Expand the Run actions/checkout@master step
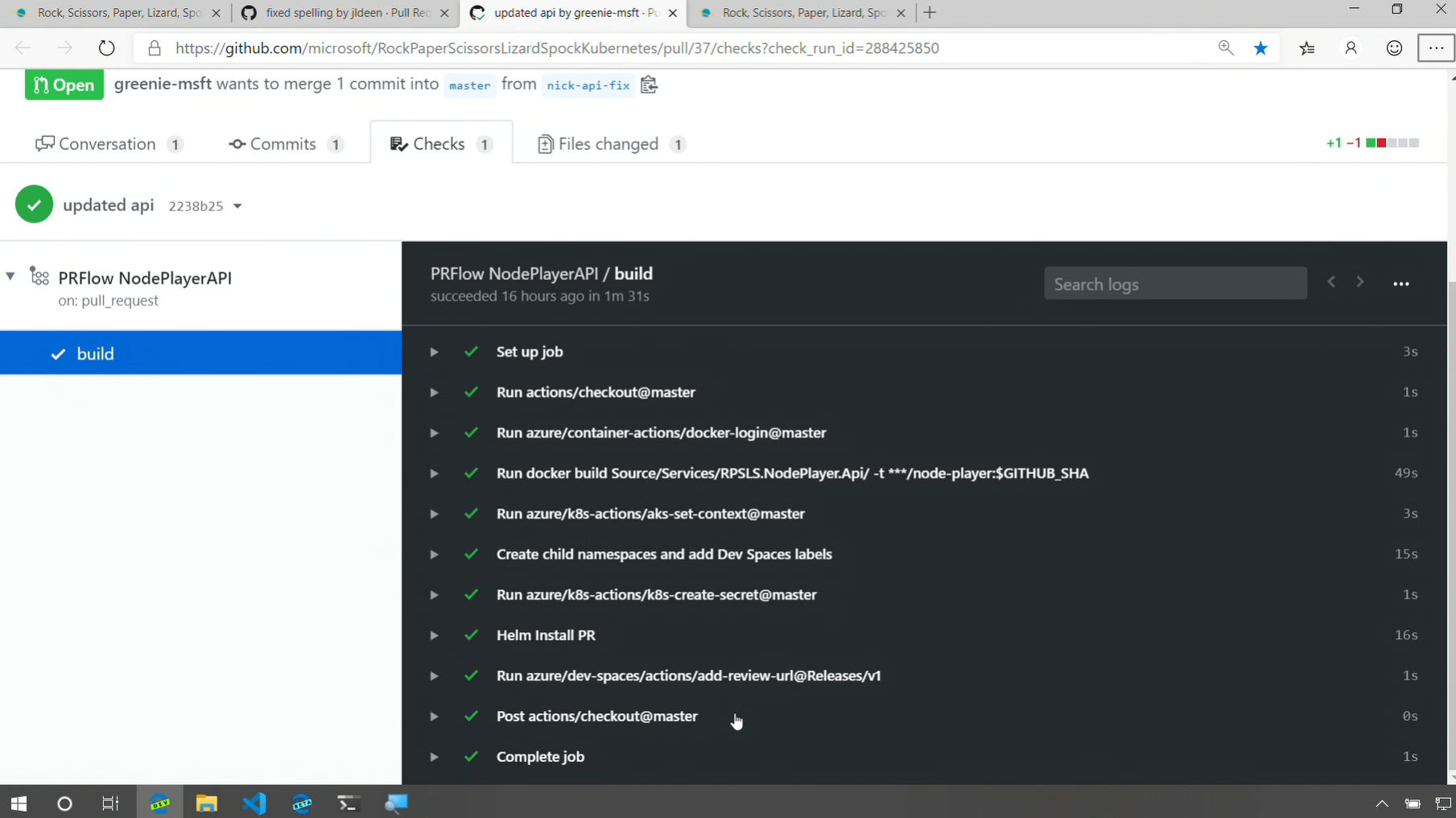The width and height of the screenshot is (1456, 818). pos(434,392)
